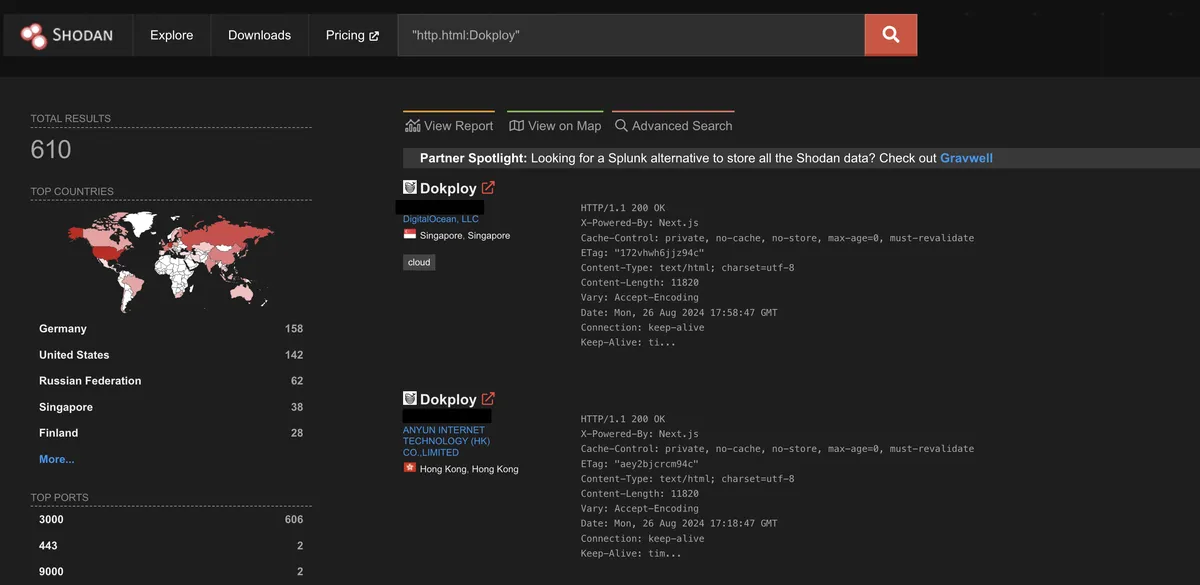The image size is (1200, 585).
Task: Click the red search magnifier button
Action: pyautogui.click(x=890, y=35)
